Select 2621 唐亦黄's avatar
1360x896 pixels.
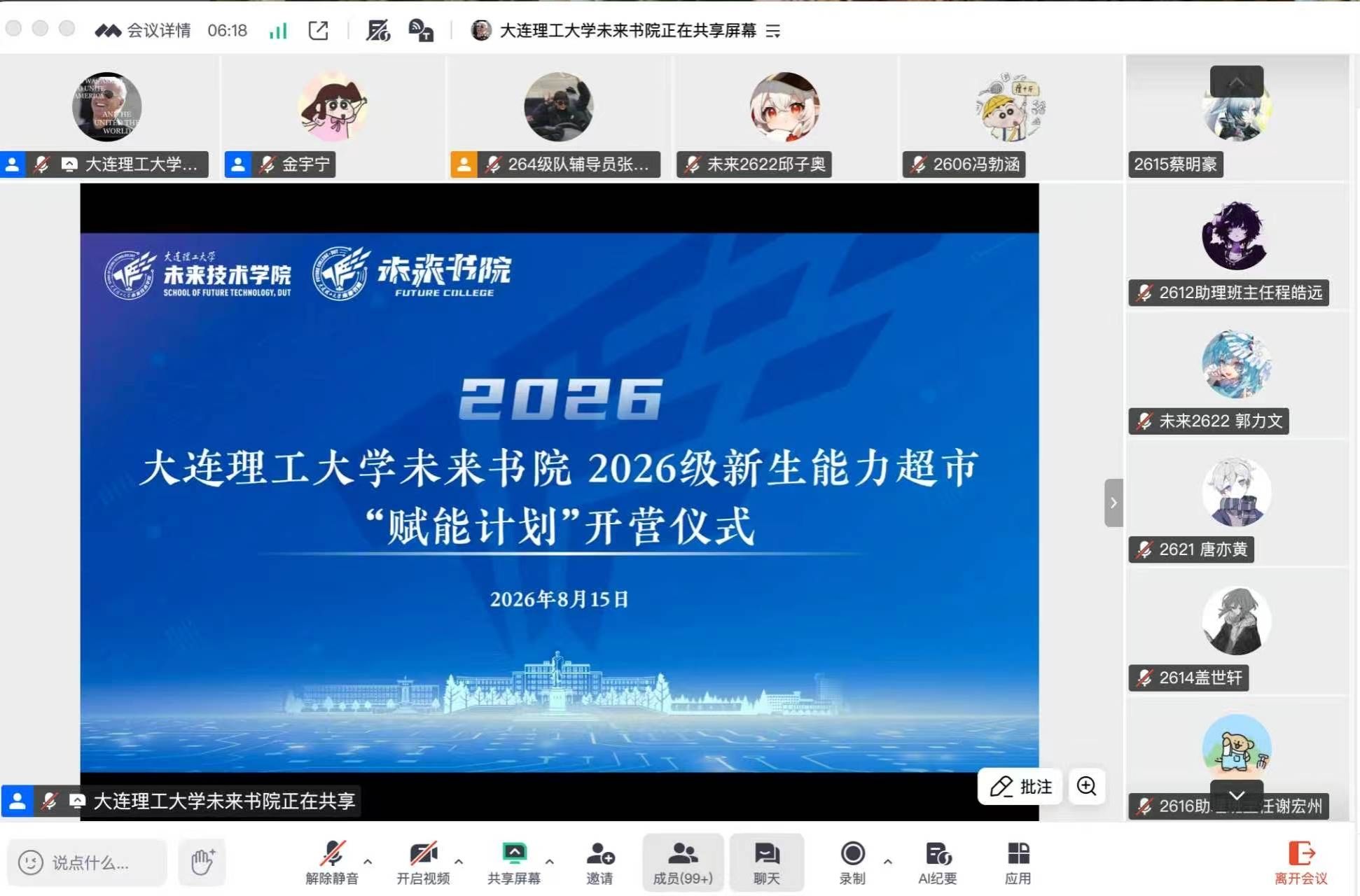click(1237, 492)
